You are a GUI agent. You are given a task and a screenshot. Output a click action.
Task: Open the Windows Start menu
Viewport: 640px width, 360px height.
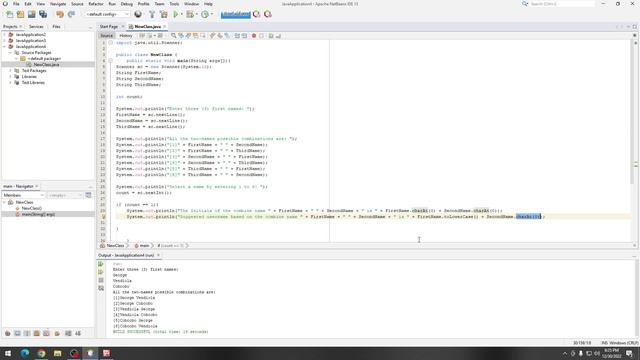click(x=8, y=353)
